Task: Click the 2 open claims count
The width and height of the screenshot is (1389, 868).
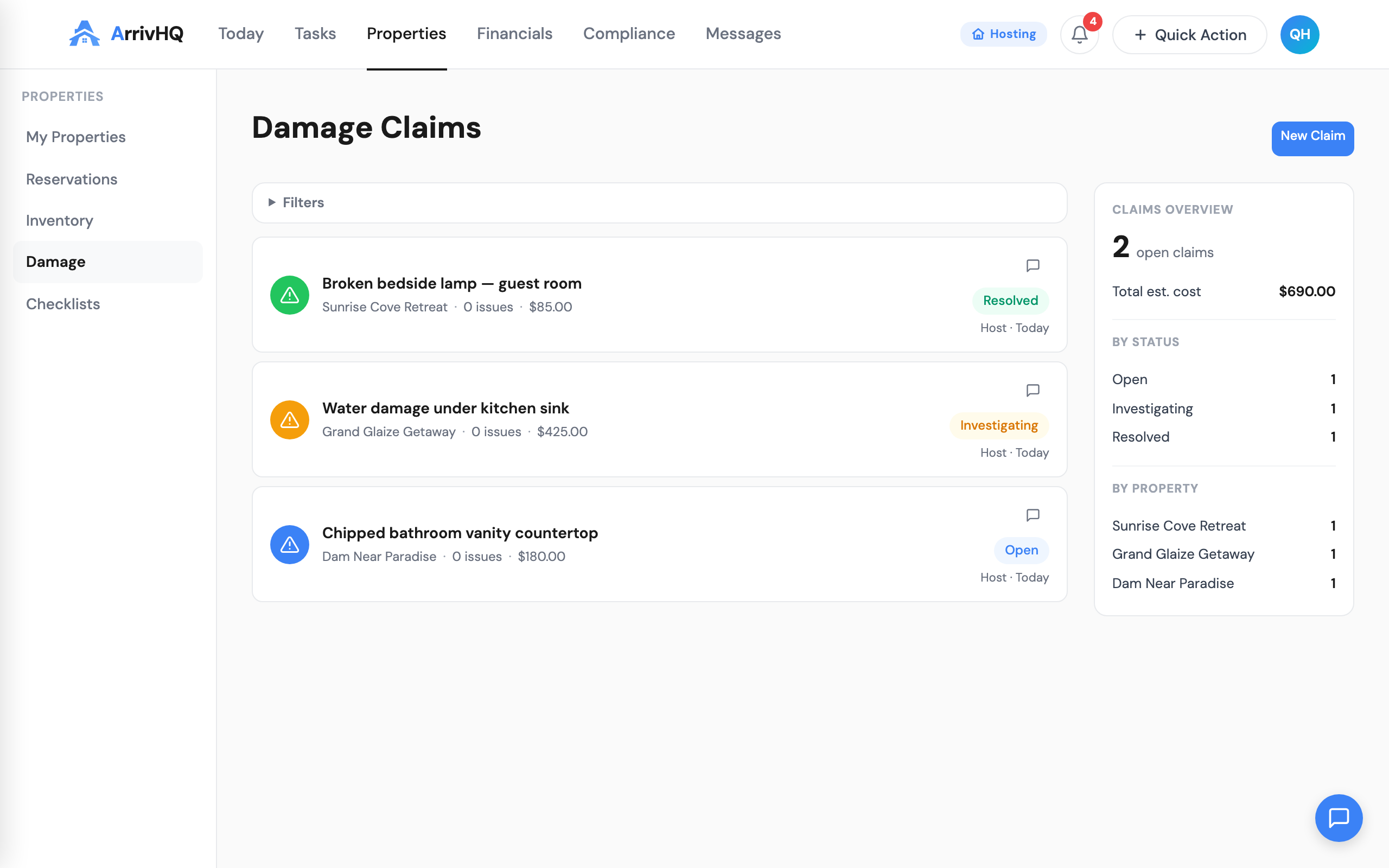Action: 1163,247
